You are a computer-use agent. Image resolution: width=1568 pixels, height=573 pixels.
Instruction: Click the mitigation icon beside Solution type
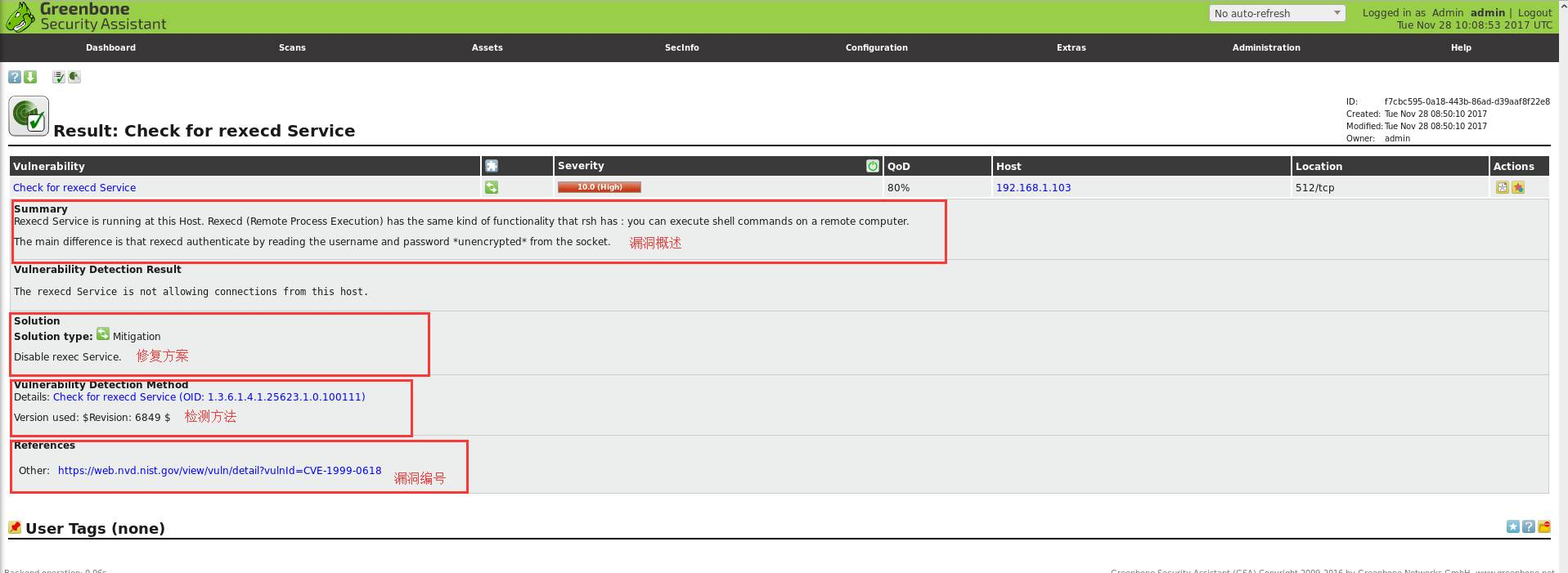pos(103,334)
